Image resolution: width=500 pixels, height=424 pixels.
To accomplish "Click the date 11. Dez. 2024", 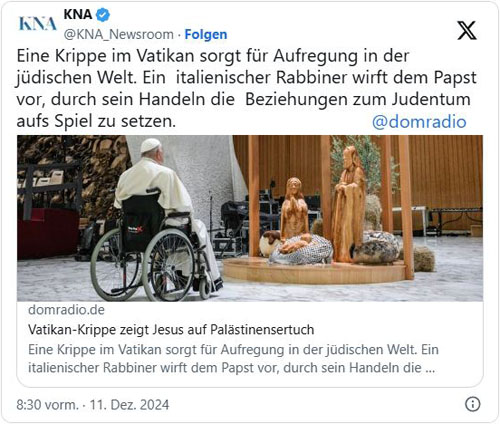I will click(x=129, y=405).
